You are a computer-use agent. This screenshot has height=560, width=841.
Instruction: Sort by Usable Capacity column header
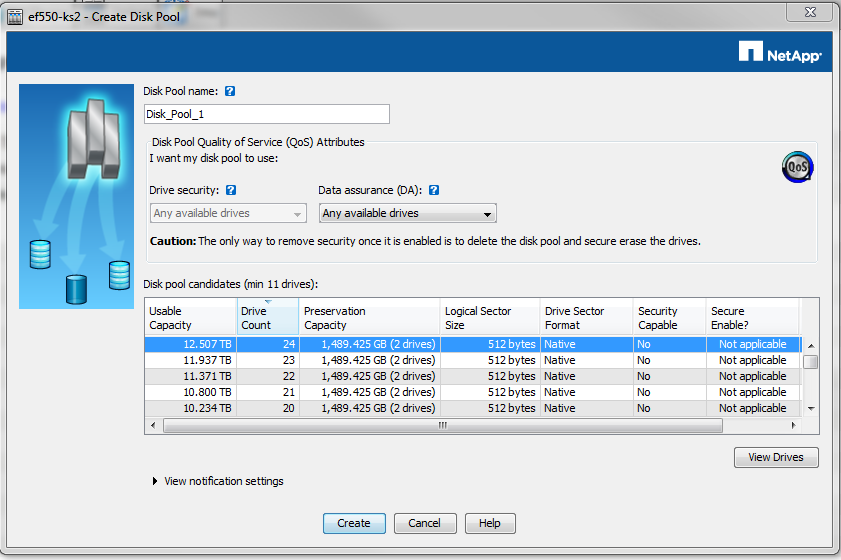[190, 318]
